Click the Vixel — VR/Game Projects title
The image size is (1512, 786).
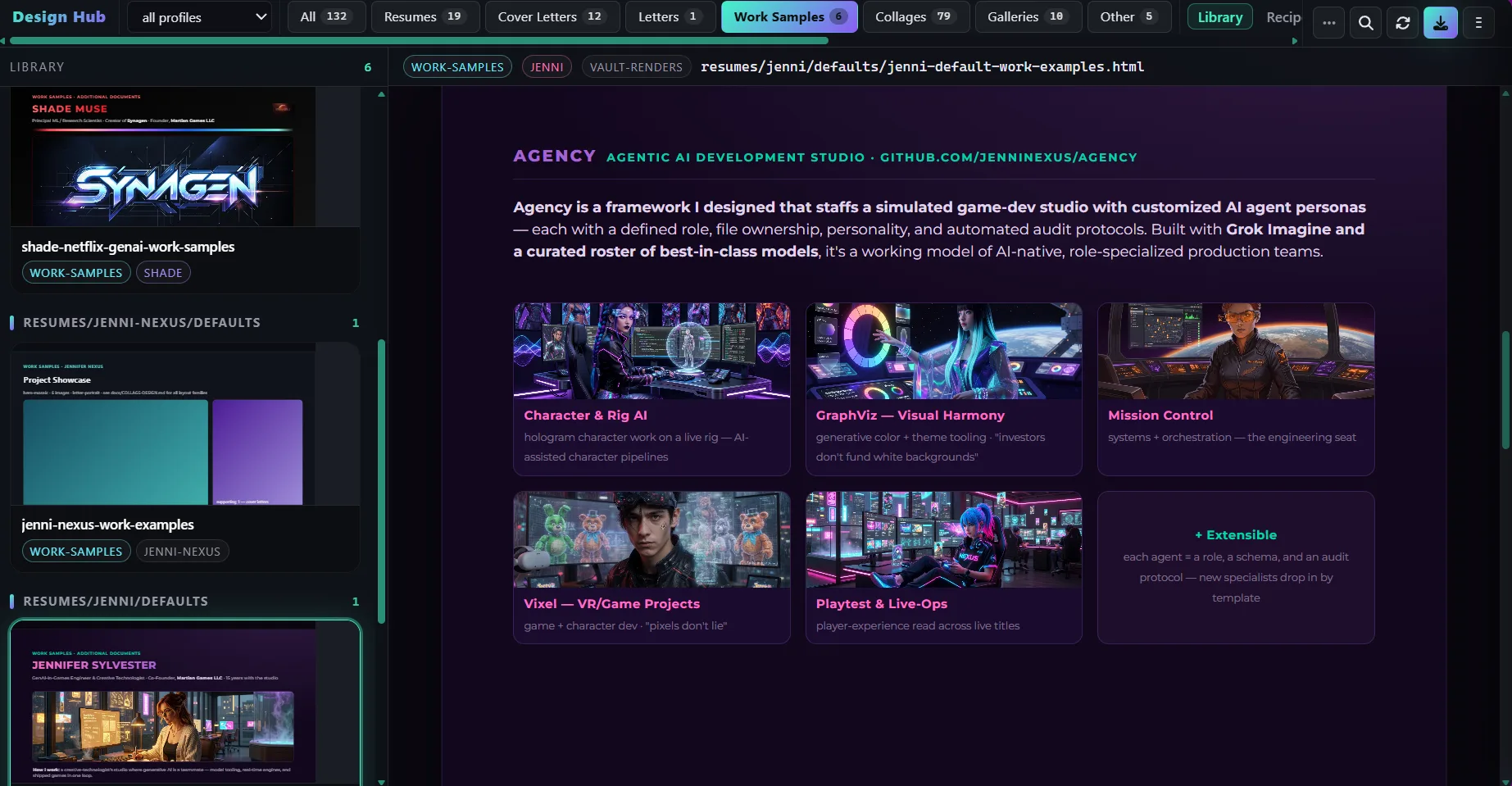612,604
